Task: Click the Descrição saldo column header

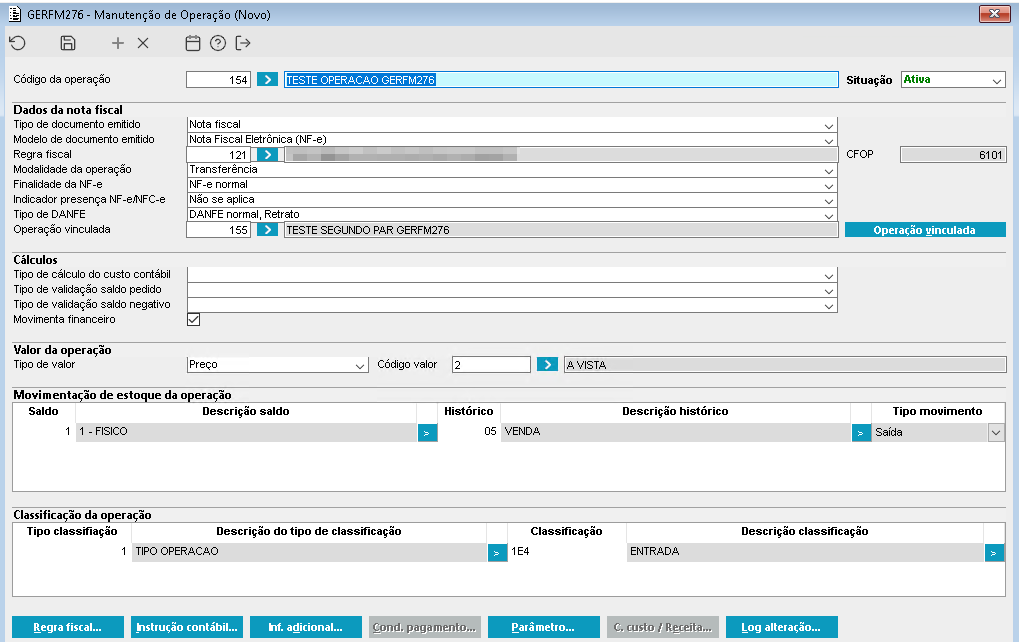Action: 246,412
